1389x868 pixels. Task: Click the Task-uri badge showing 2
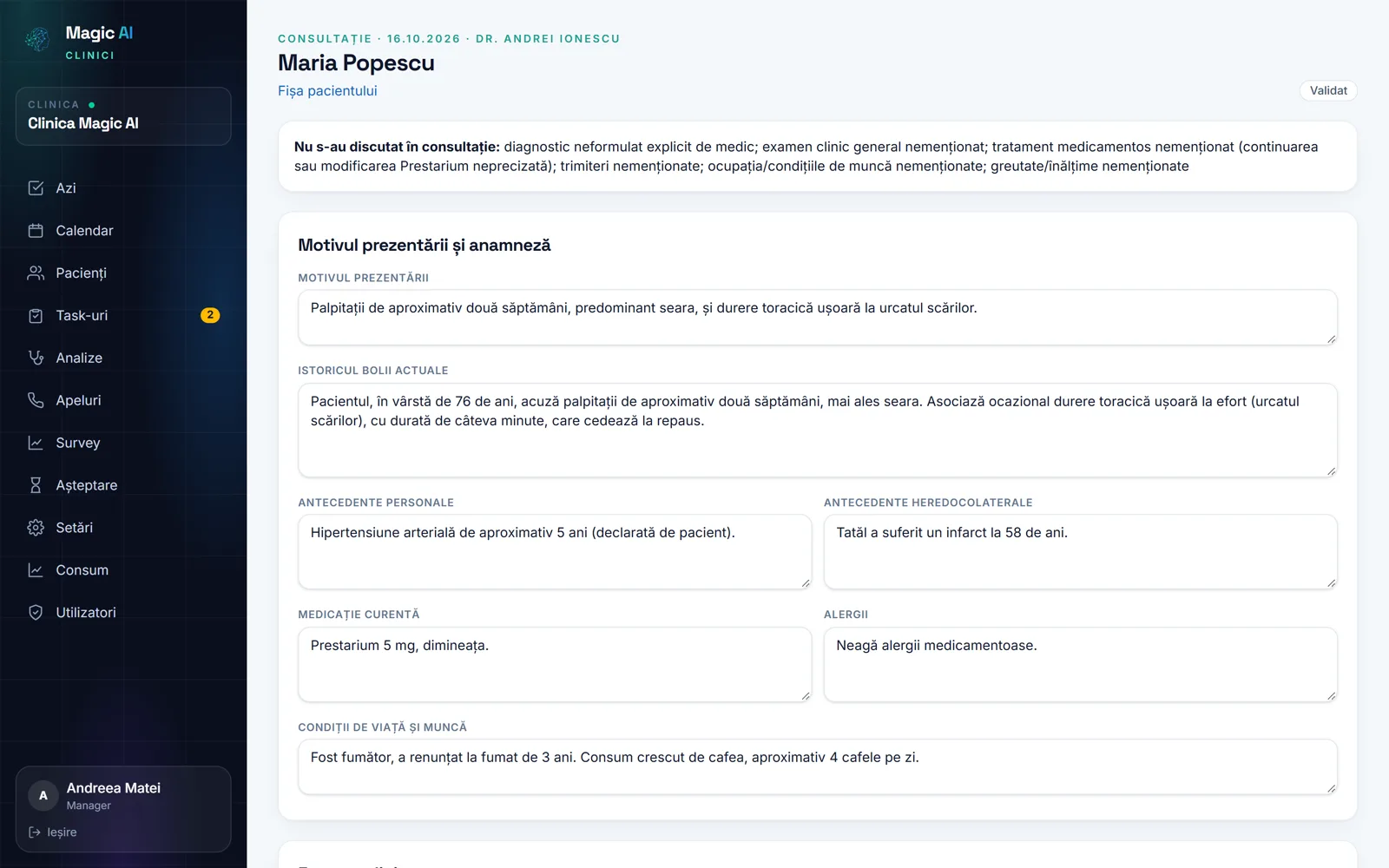[210, 315]
